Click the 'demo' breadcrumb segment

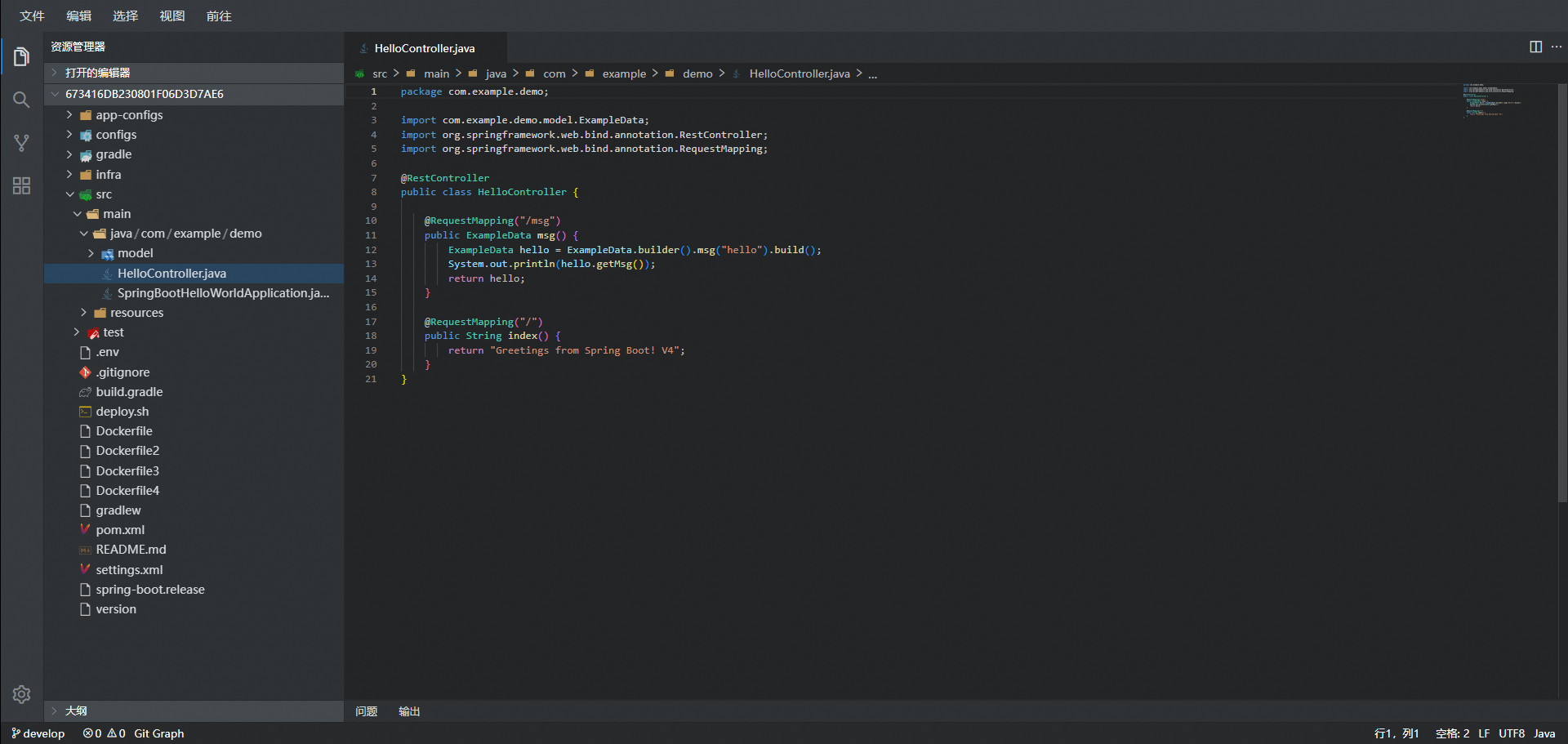697,74
